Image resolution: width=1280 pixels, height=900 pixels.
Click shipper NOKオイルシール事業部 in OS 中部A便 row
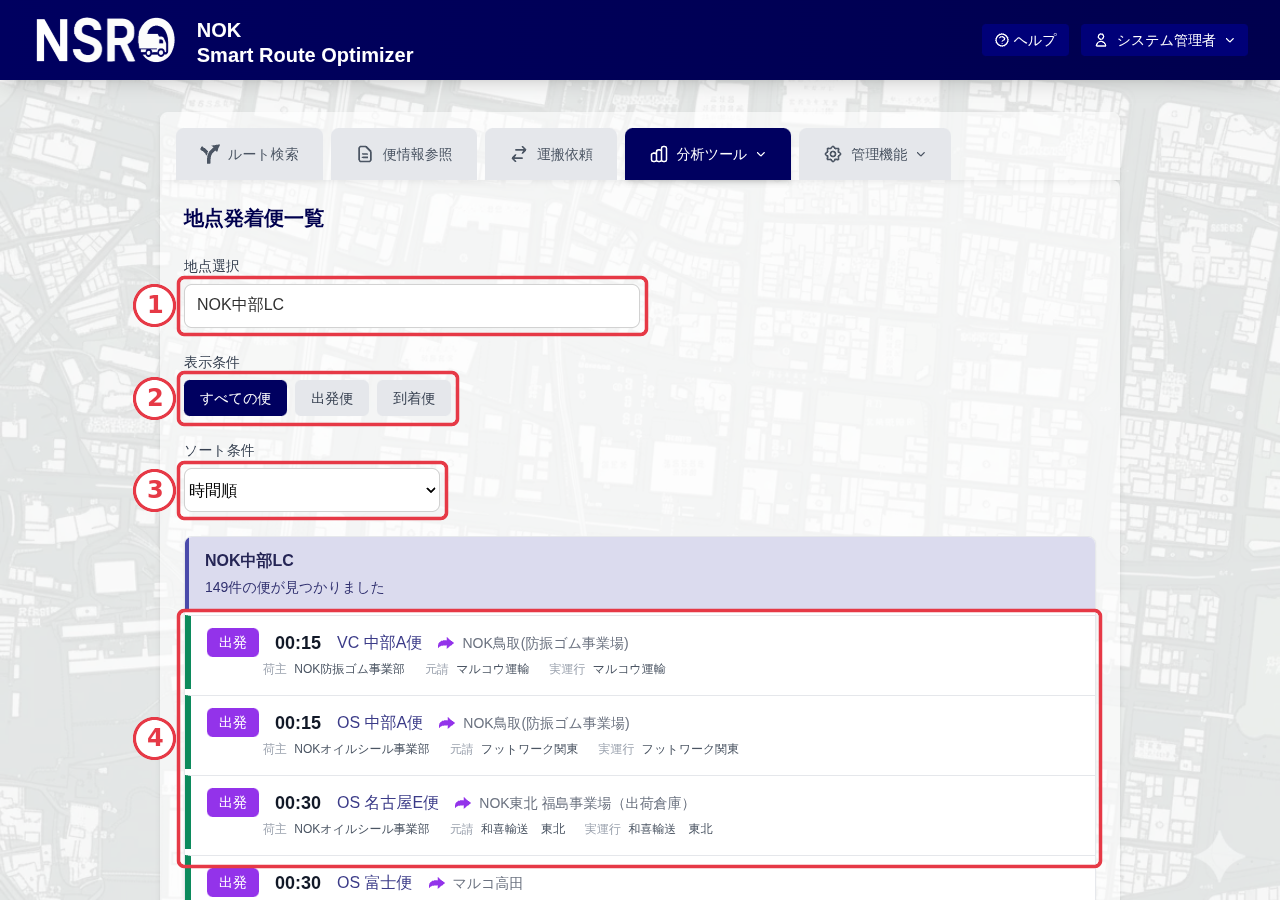(x=362, y=749)
